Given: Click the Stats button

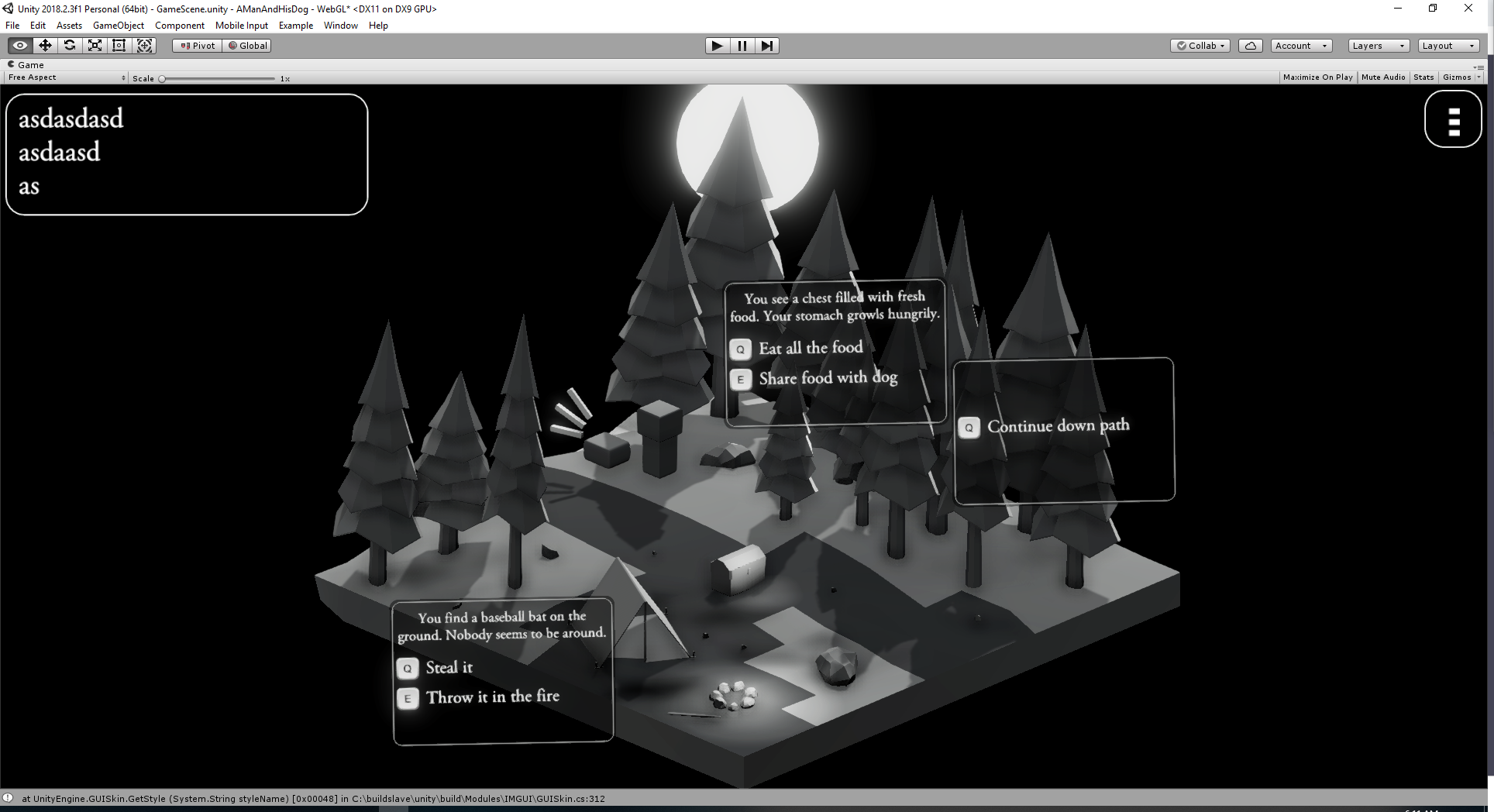Looking at the screenshot, I should point(1423,77).
